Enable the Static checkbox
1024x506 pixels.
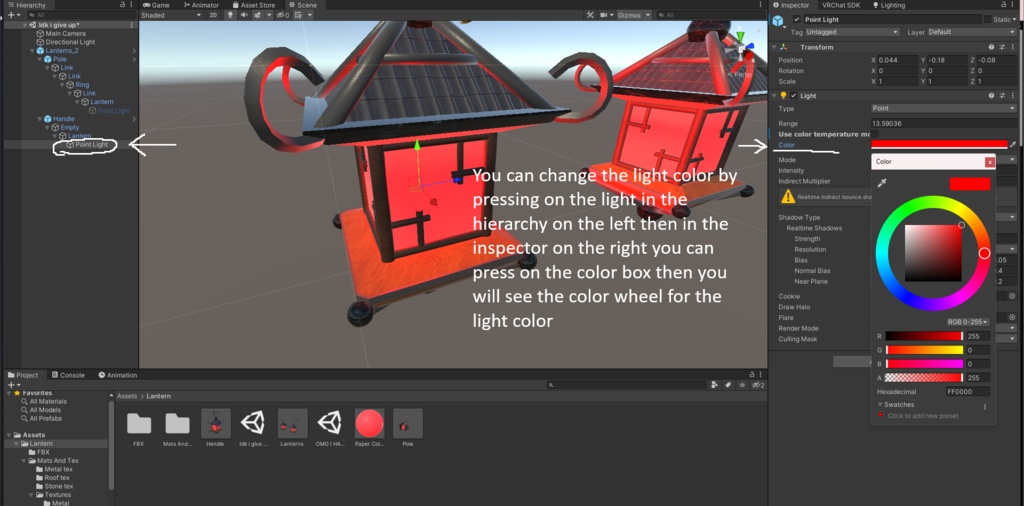pyautogui.click(x=987, y=20)
